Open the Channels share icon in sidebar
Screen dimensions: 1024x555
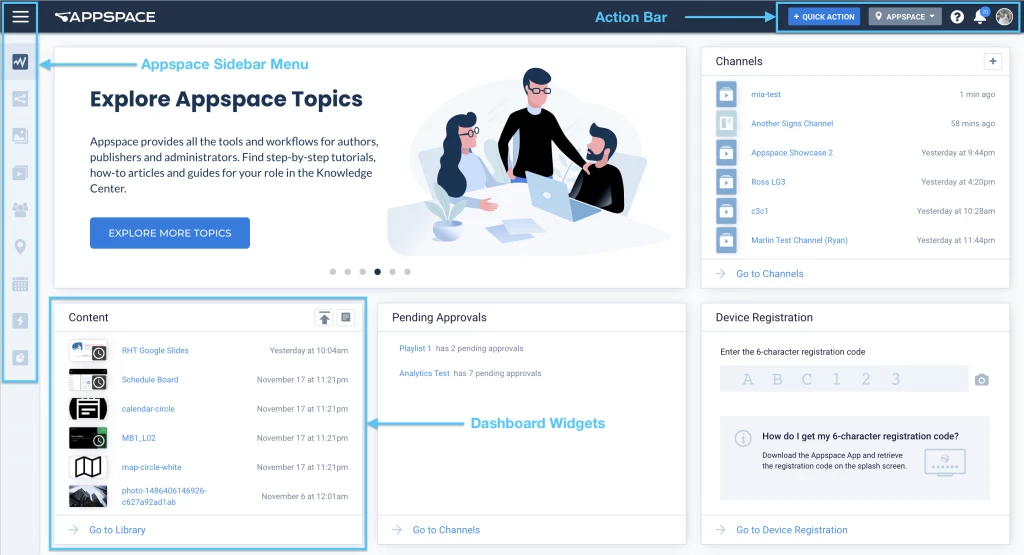(x=20, y=99)
